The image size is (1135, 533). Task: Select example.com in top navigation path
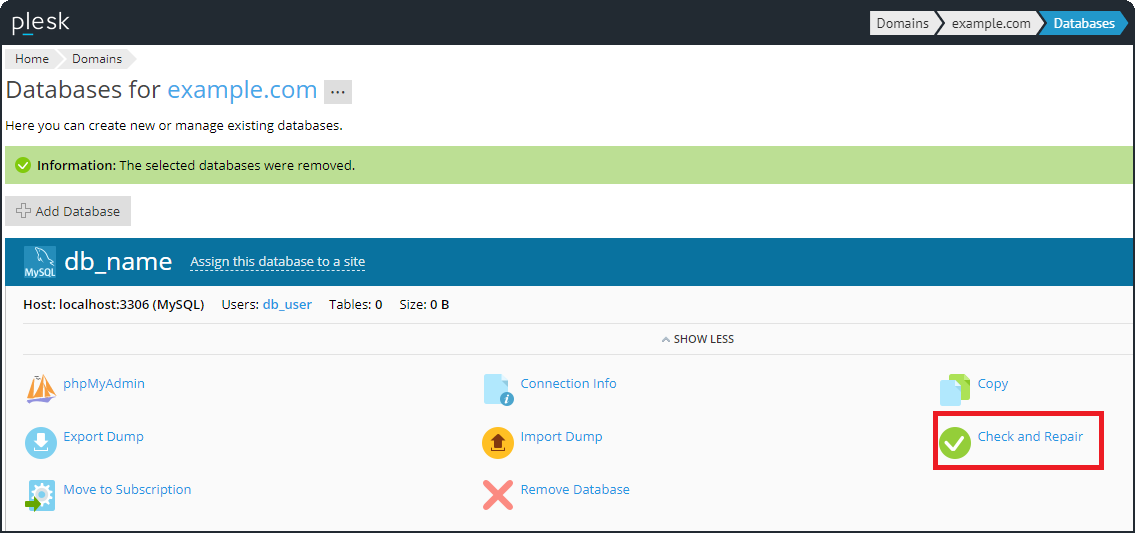(x=990, y=23)
